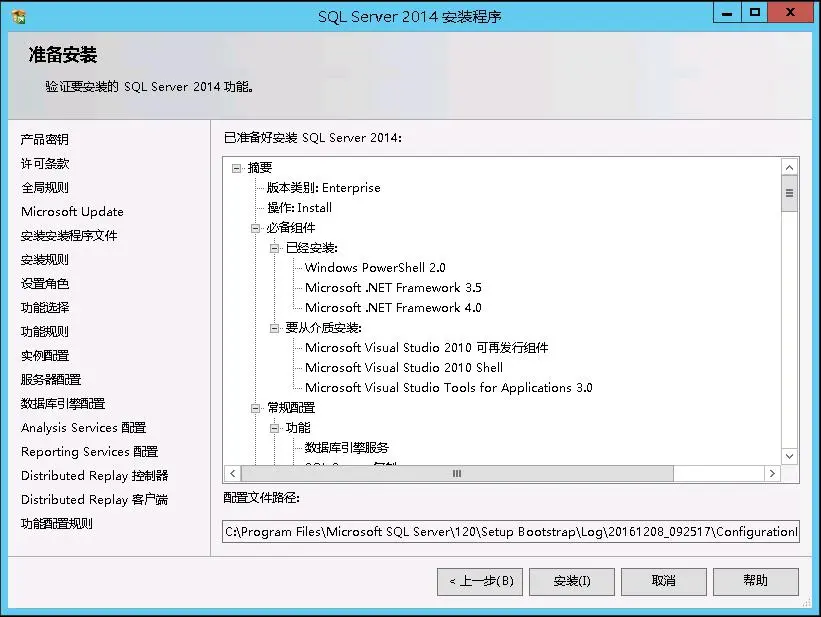This screenshot has height=617, width=821.
Task: Collapse the 要从介质安装 tree node
Action: point(274,328)
